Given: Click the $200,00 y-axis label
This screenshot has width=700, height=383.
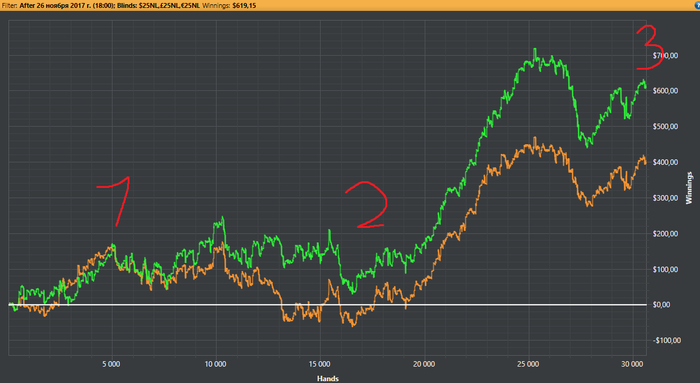Looking at the screenshot, I should coord(665,233).
